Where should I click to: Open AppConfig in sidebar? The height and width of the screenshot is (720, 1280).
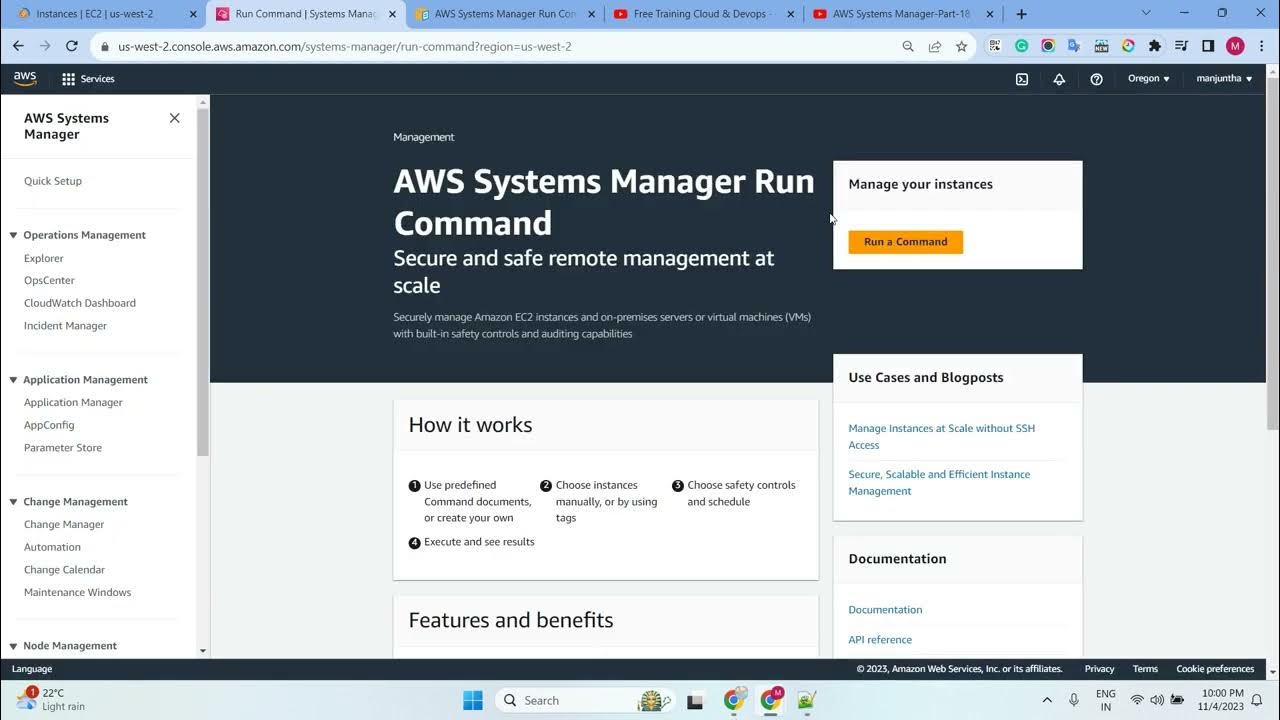49,425
